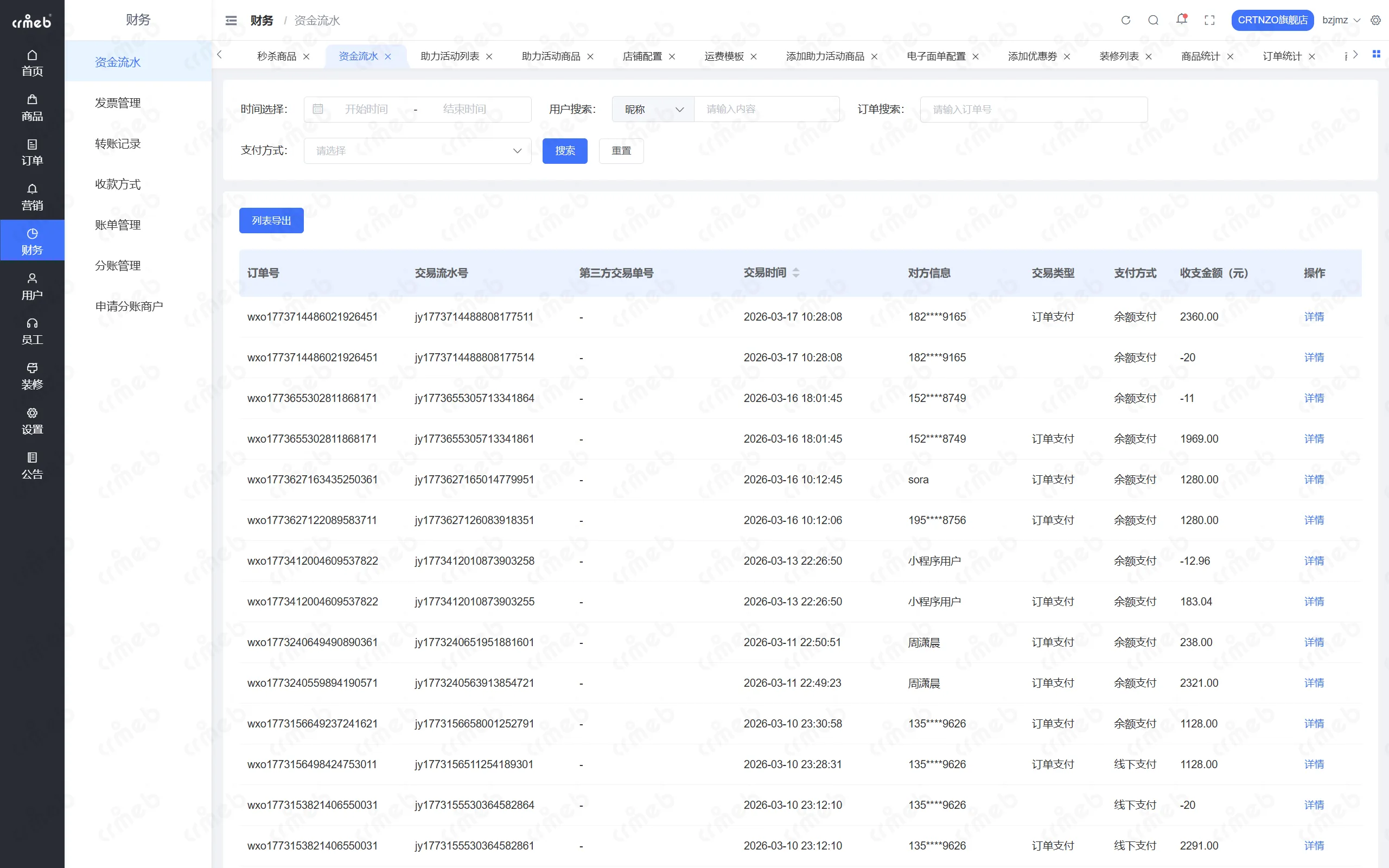Click the 请输入订单号 order search input
Image resolution: width=1389 pixels, height=868 pixels.
(x=1034, y=109)
